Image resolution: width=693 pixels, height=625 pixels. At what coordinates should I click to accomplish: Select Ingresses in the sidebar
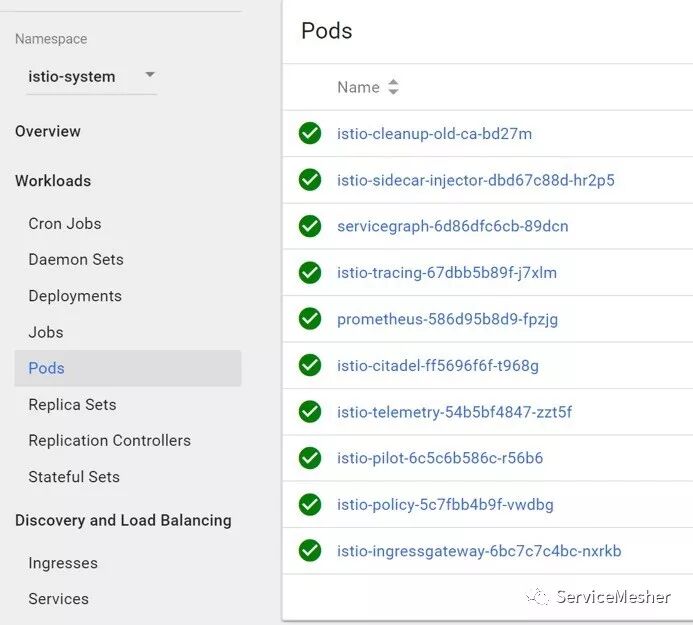63,563
